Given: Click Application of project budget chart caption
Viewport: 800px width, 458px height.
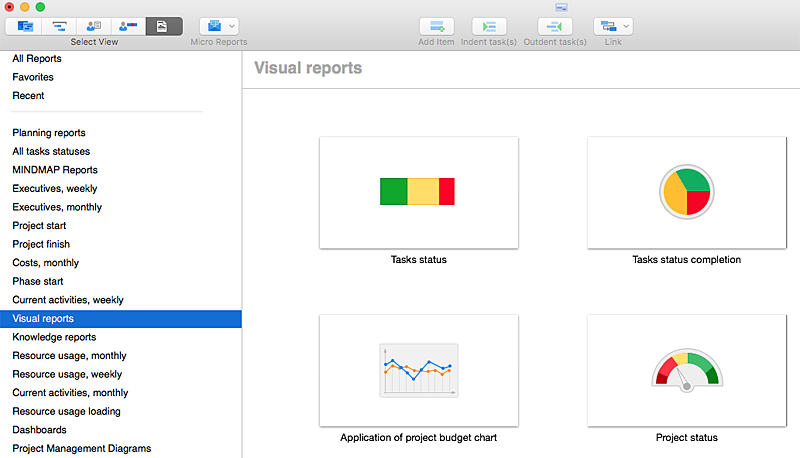Looking at the screenshot, I should [418, 438].
